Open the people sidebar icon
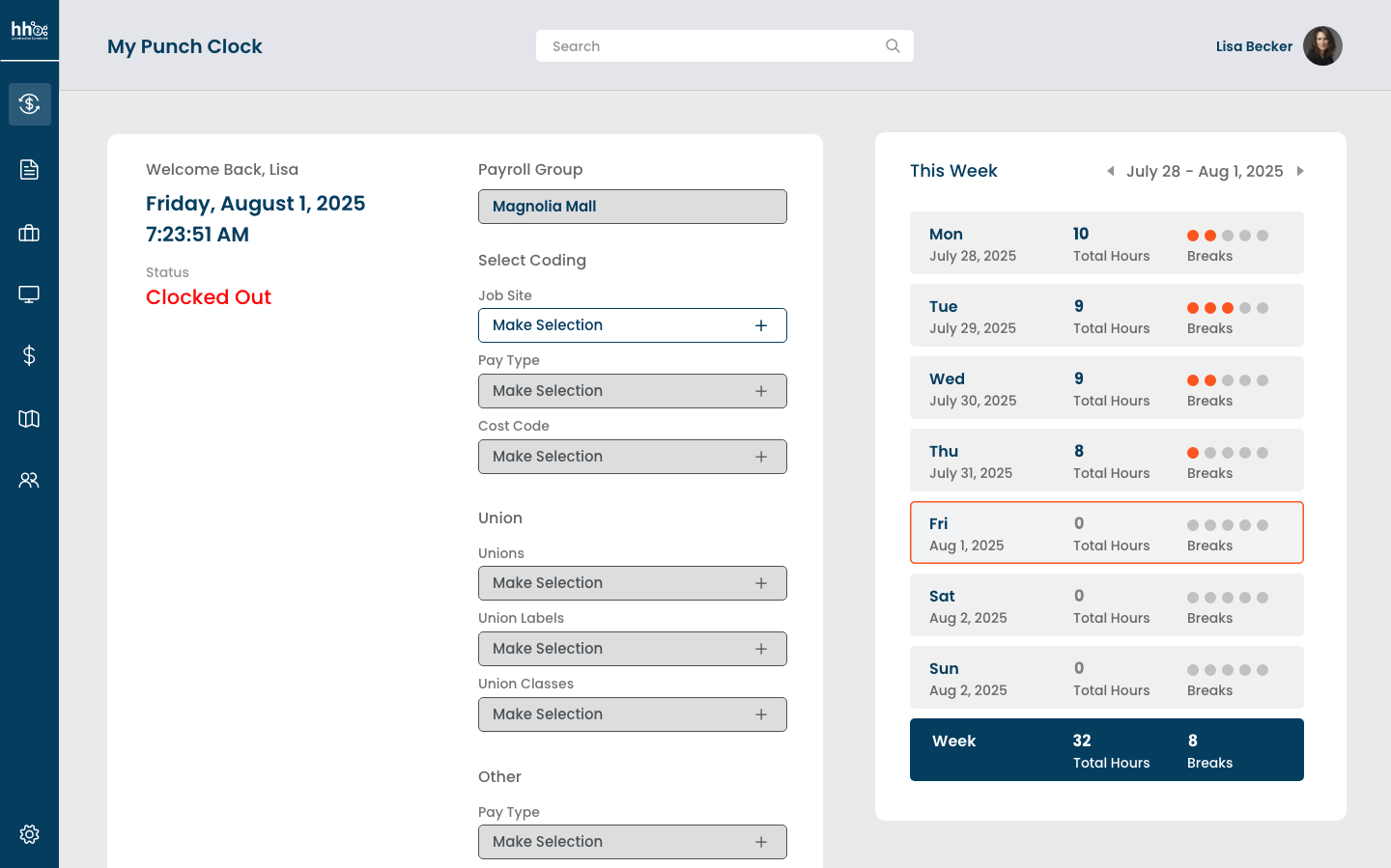Screen dimensions: 1391x868 29,480
